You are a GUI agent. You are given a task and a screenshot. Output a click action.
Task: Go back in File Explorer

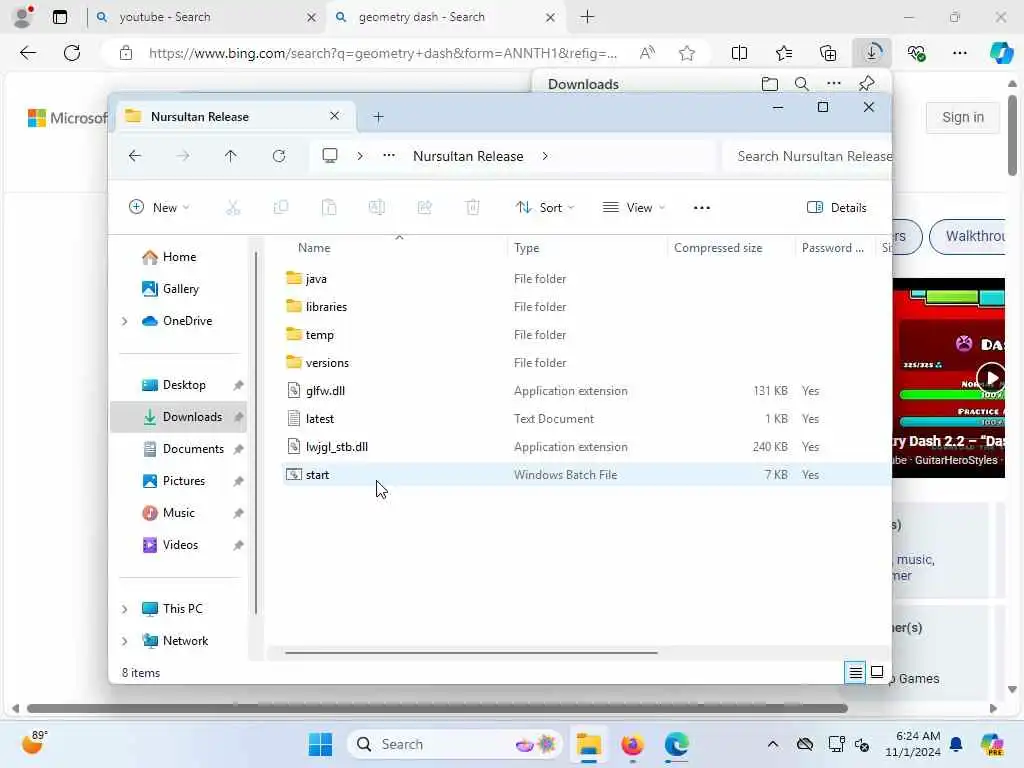pos(135,156)
